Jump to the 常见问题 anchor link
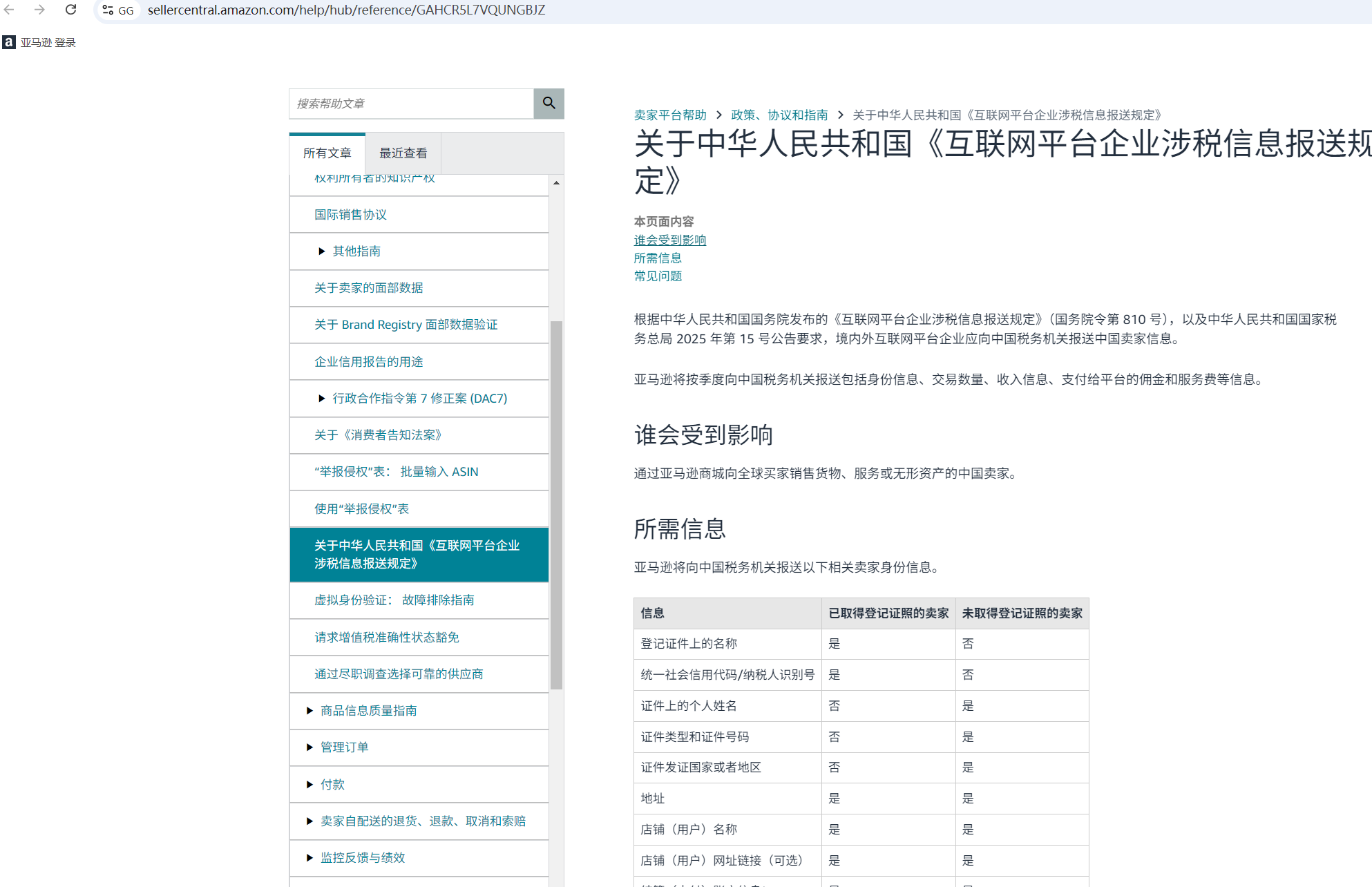The image size is (1372, 887). (x=658, y=276)
